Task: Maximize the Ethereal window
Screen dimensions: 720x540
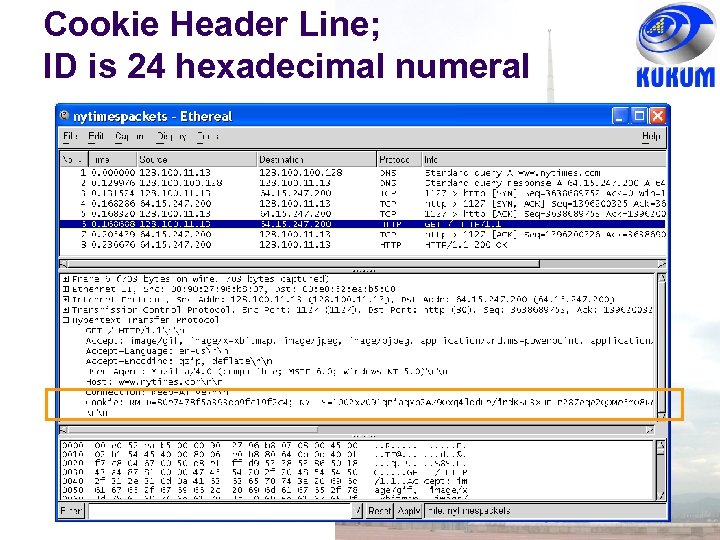Action: (x=638, y=116)
